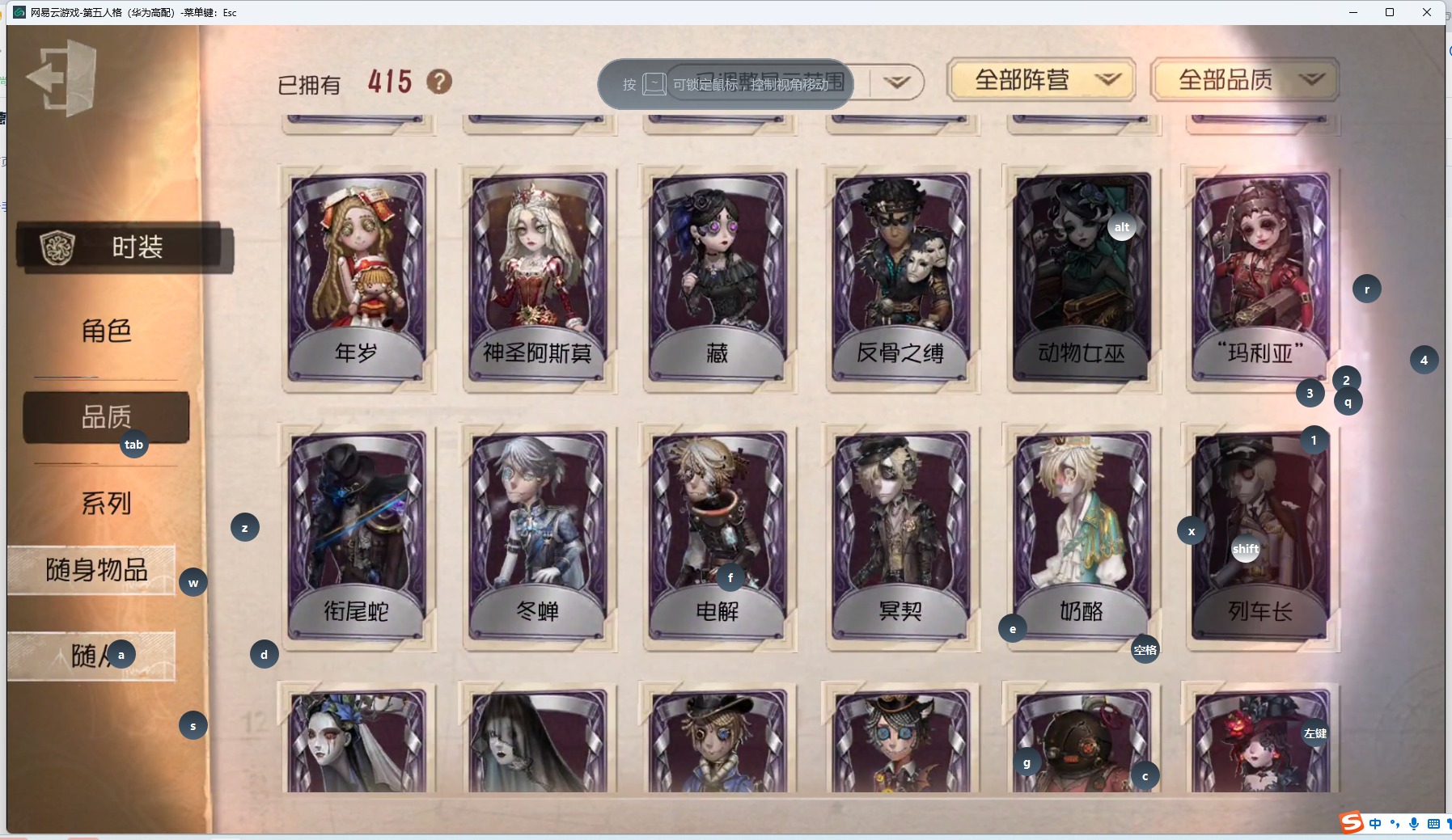
Task: Switch to the 系列 tab
Action: (106, 504)
